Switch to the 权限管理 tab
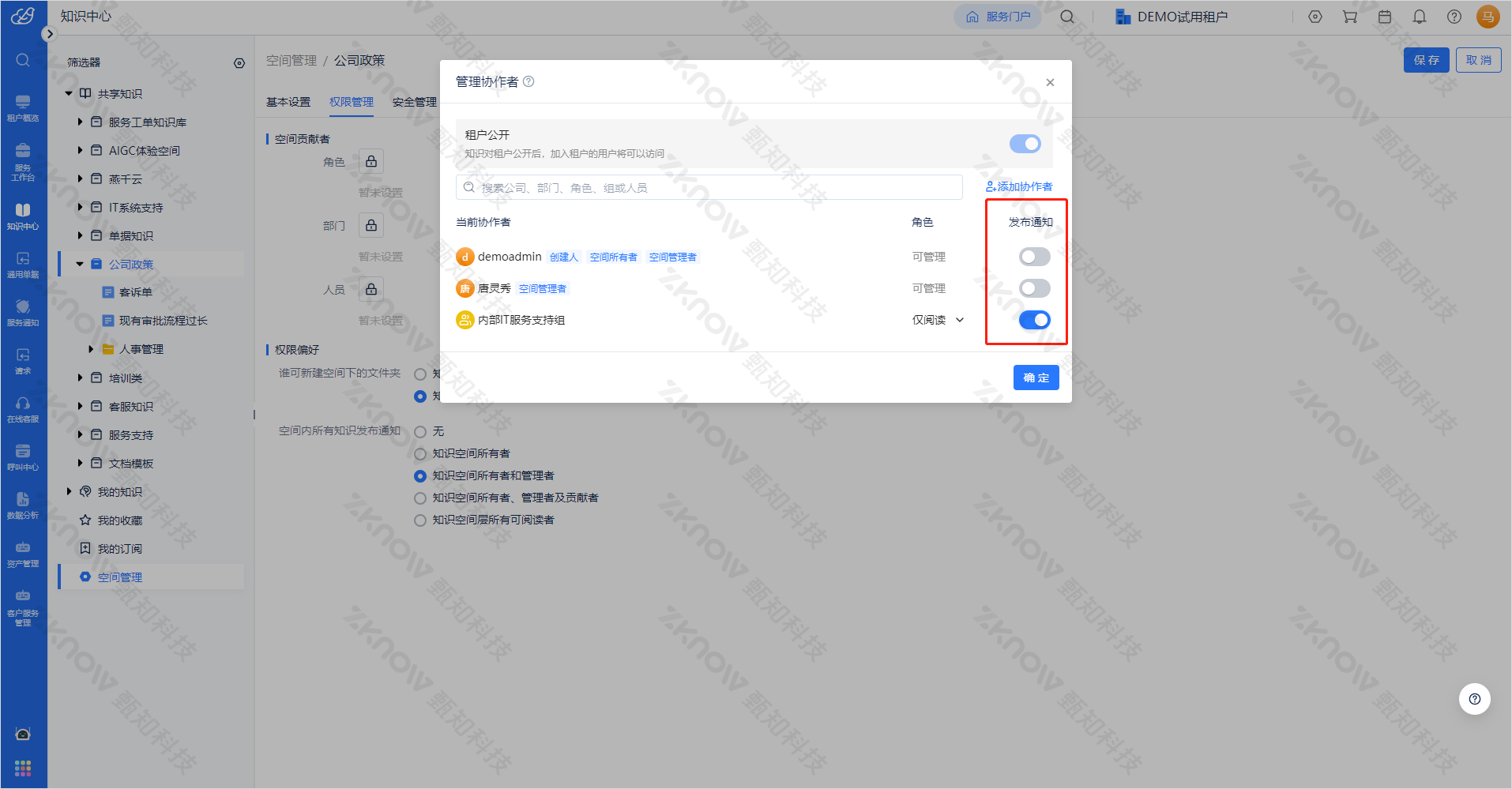 (x=352, y=102)
